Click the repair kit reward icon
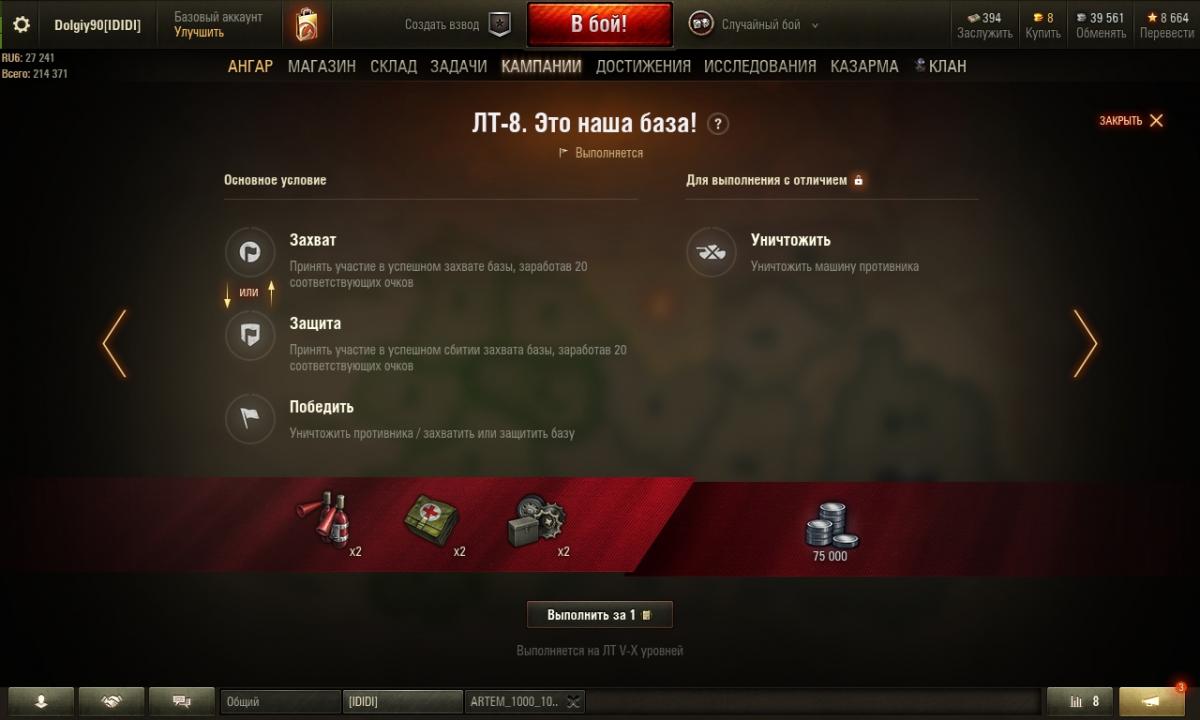 (538, 520)
